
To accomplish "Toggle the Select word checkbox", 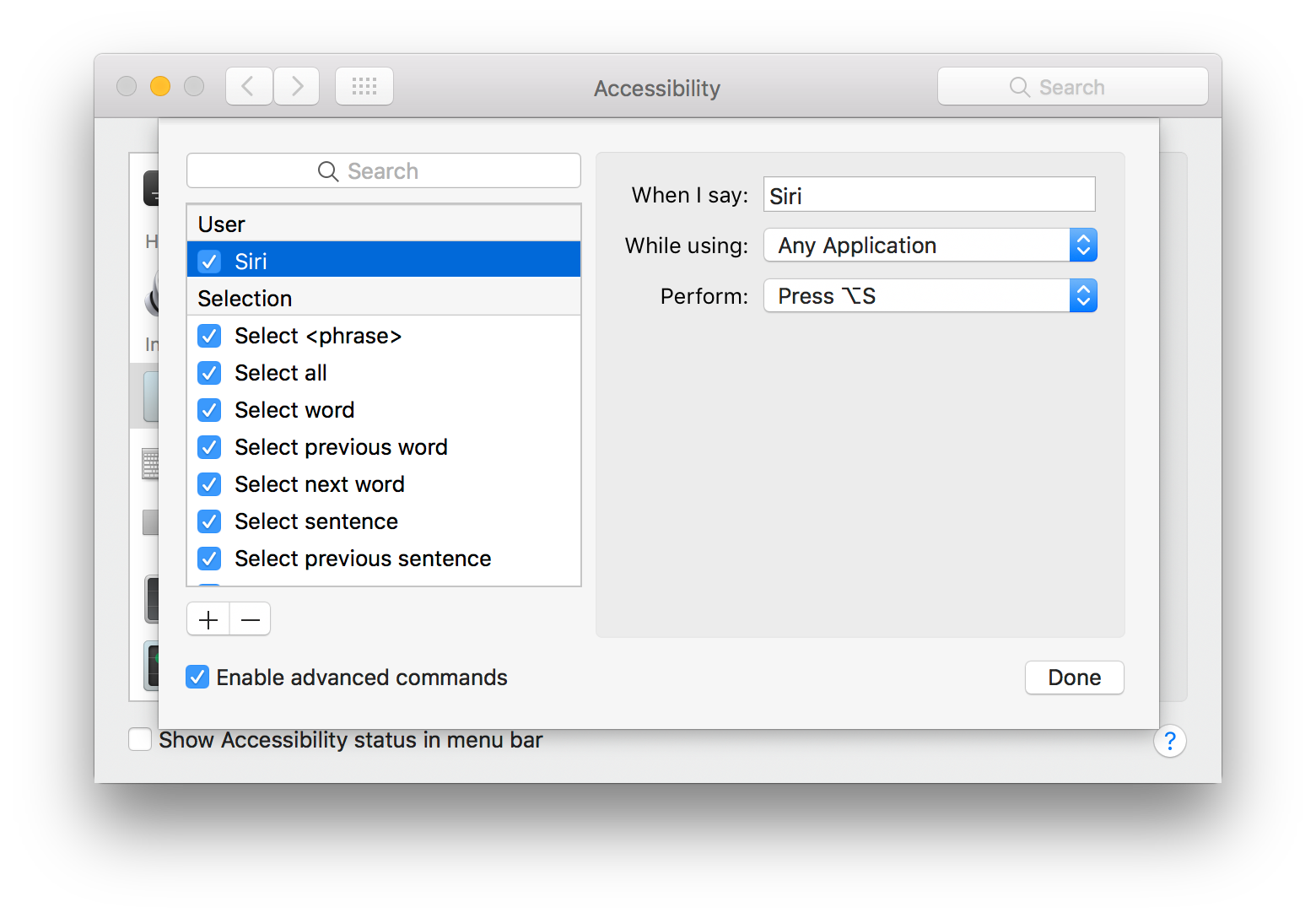I will 209,410.
